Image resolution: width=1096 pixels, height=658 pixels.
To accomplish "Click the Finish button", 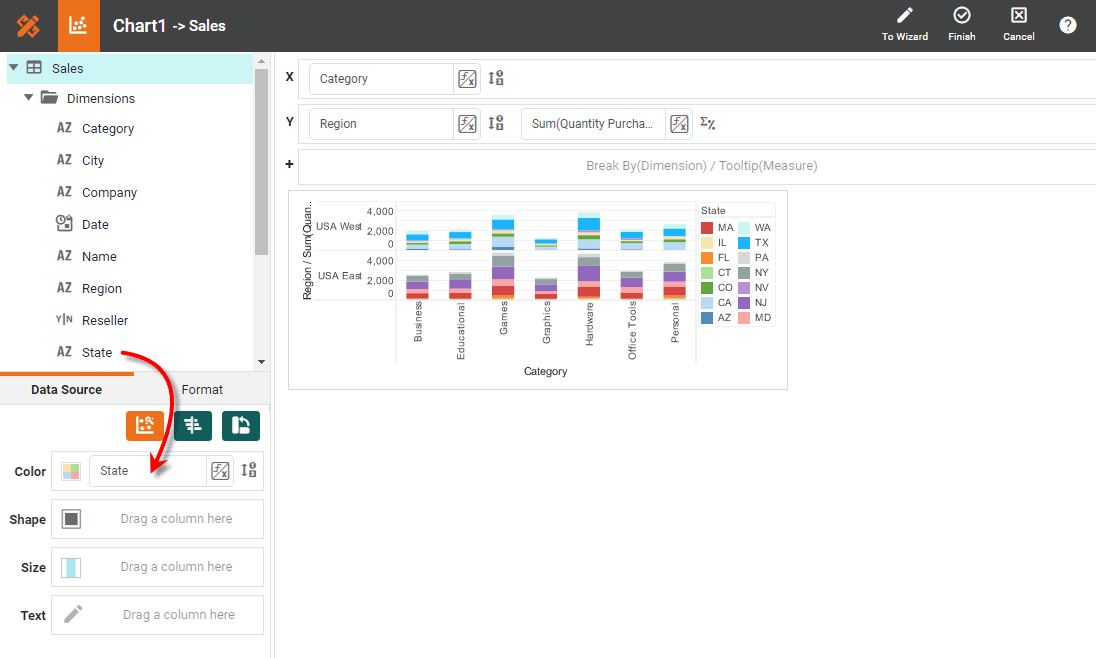I will (961, 24).
